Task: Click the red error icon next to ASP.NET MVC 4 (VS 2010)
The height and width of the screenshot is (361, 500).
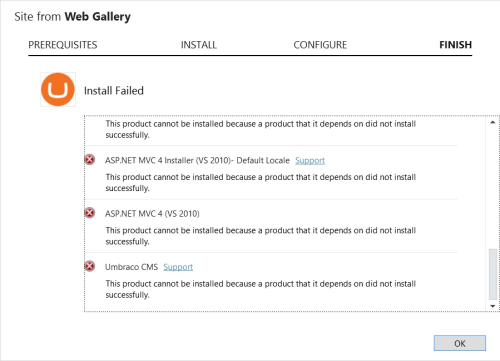Action: [90, 213]
